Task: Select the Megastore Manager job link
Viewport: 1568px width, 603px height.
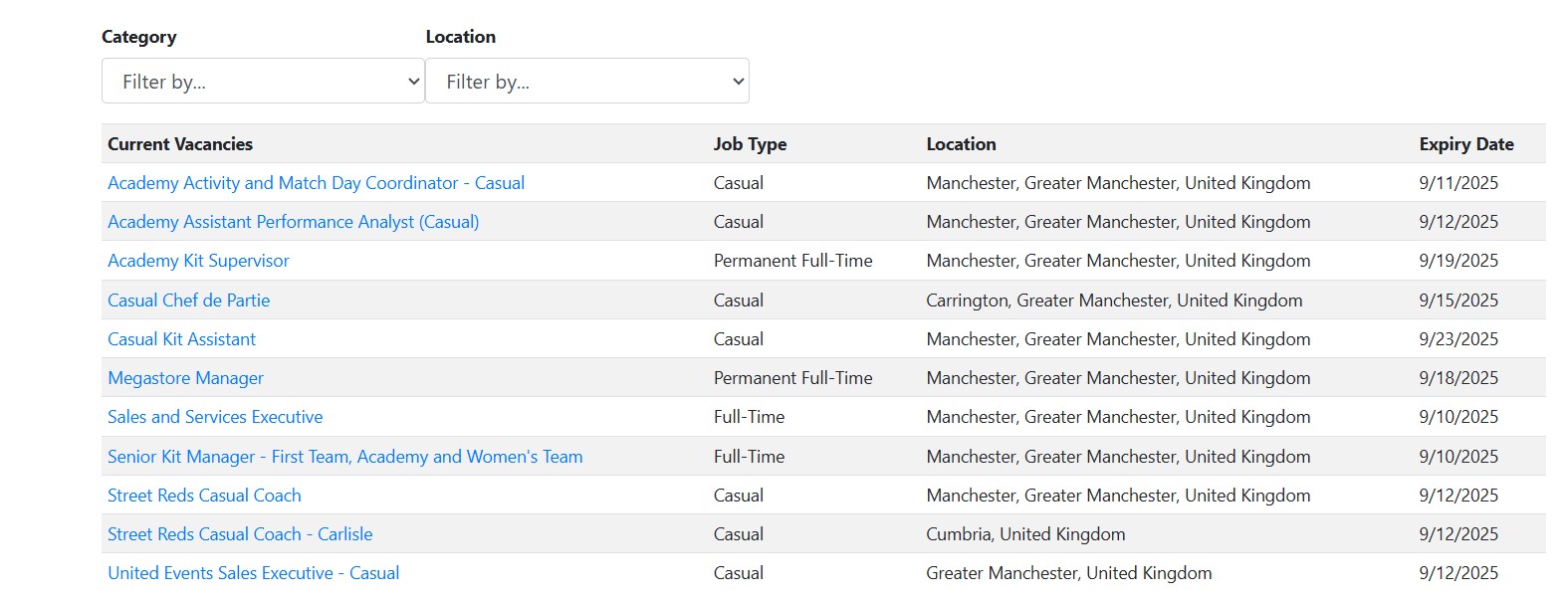Action: [x=185, y=378]
